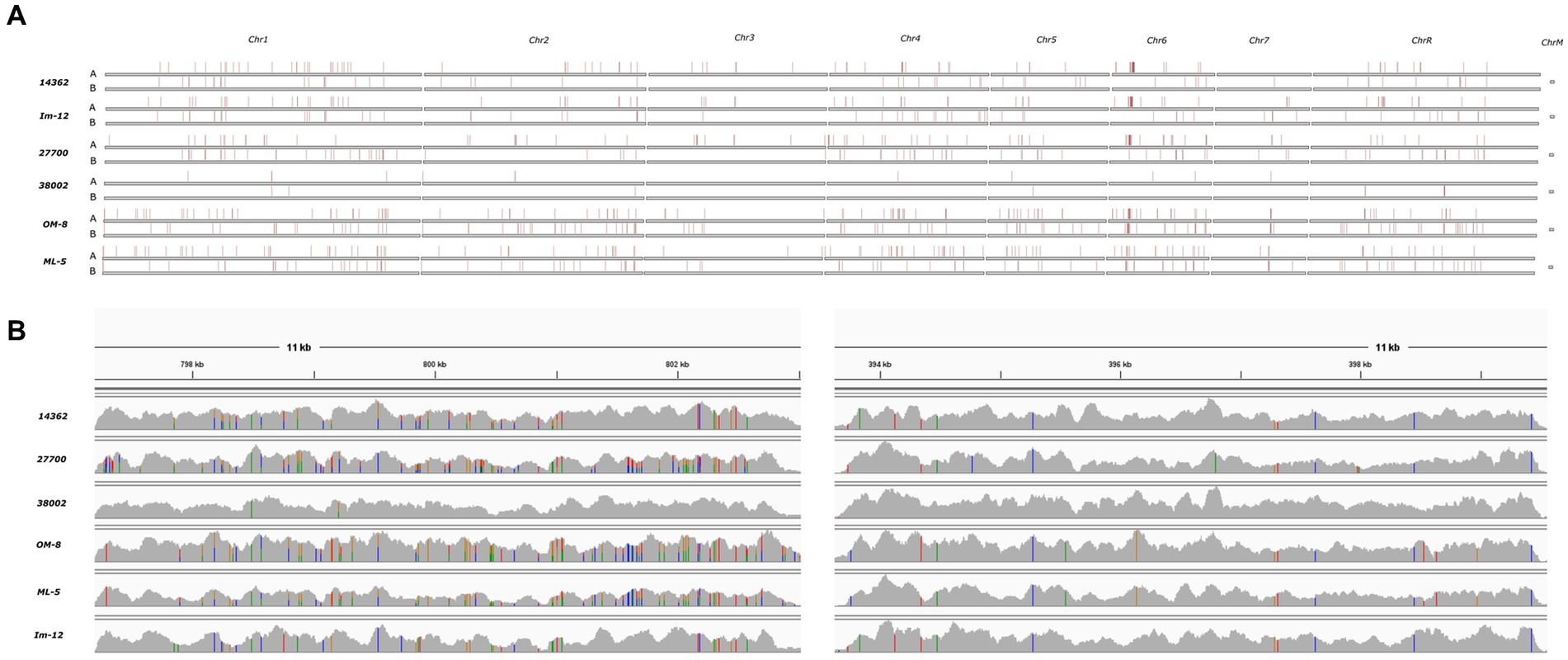Image resolution: width=1568 pixels, height=660 pixels.
Task: Click the 802 kb ruler label
Action: click(x=677, y=364)
